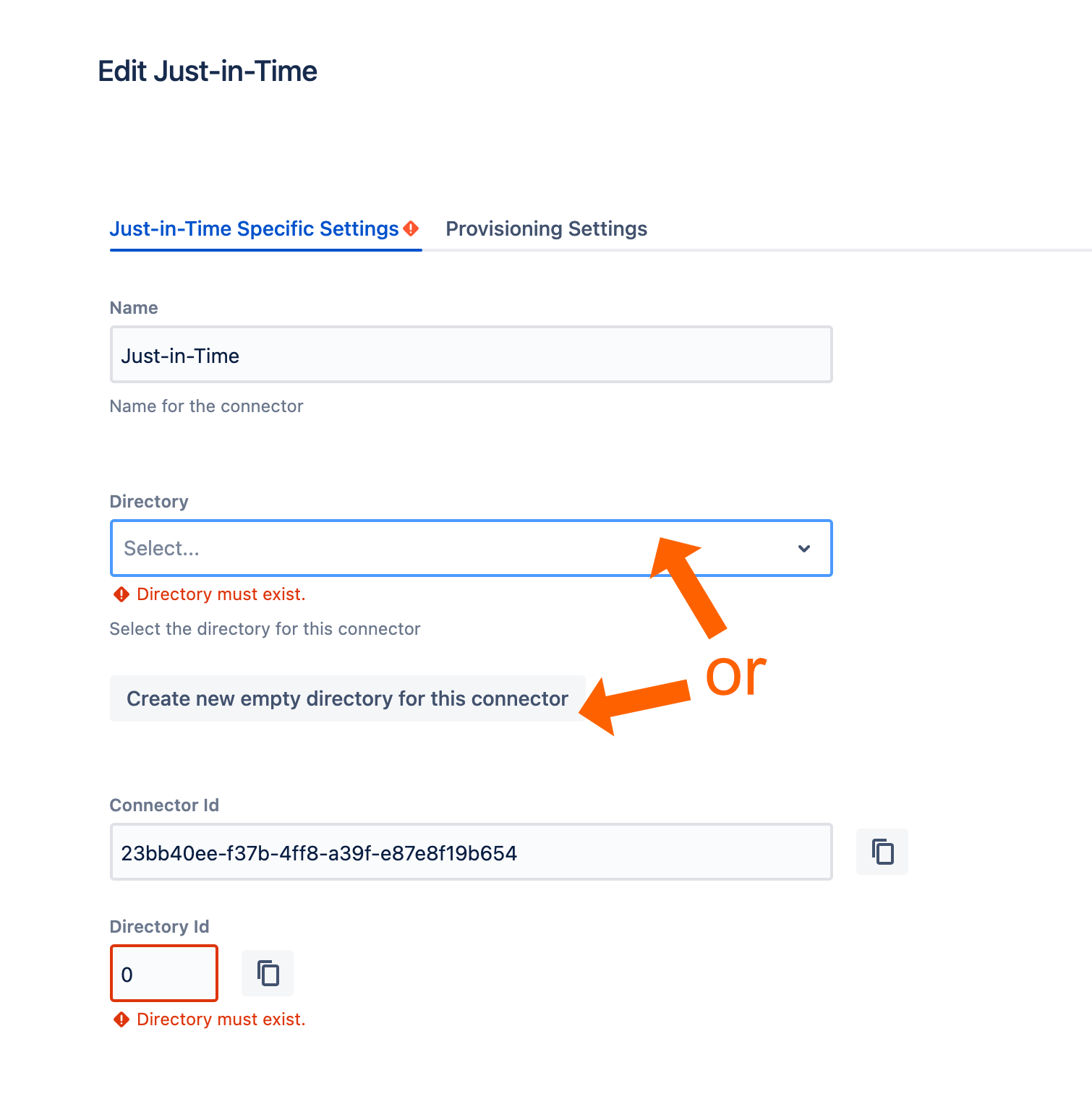The width and height of the screenshot is (1092, 1112).
Task: Copy the Connector Id to clipboard
Action: click(x=882, y=852)
